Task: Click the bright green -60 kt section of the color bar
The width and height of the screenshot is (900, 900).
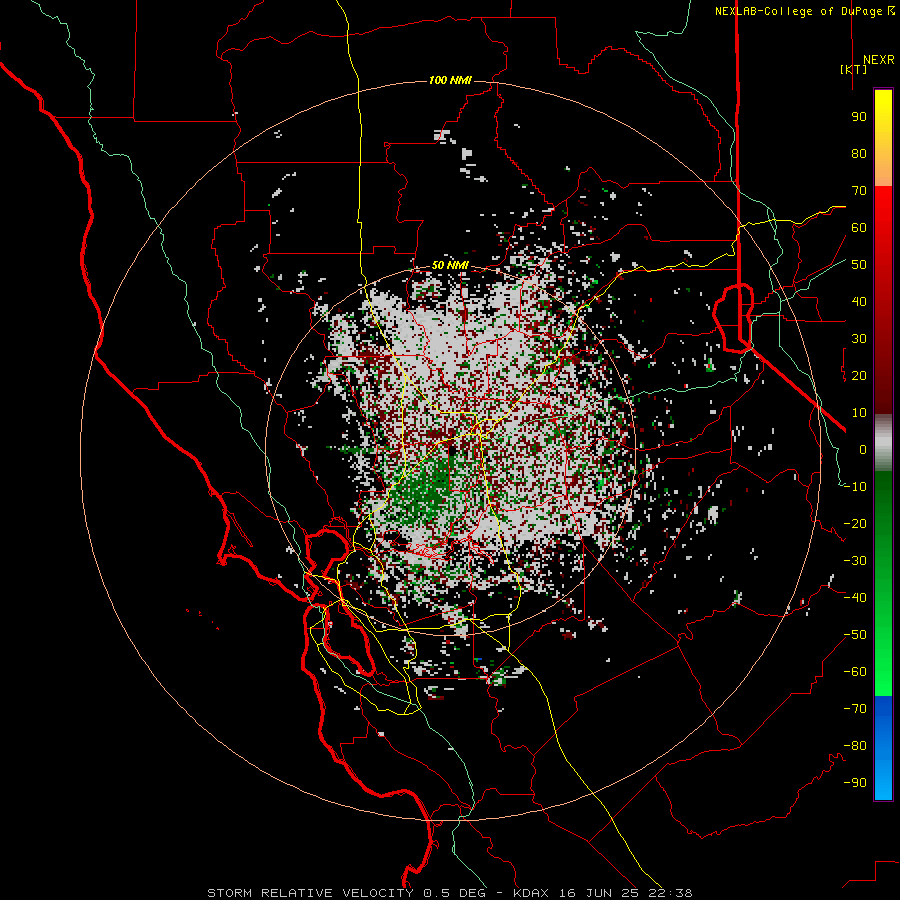Action: pyautogui.click(x=883, y=672)
